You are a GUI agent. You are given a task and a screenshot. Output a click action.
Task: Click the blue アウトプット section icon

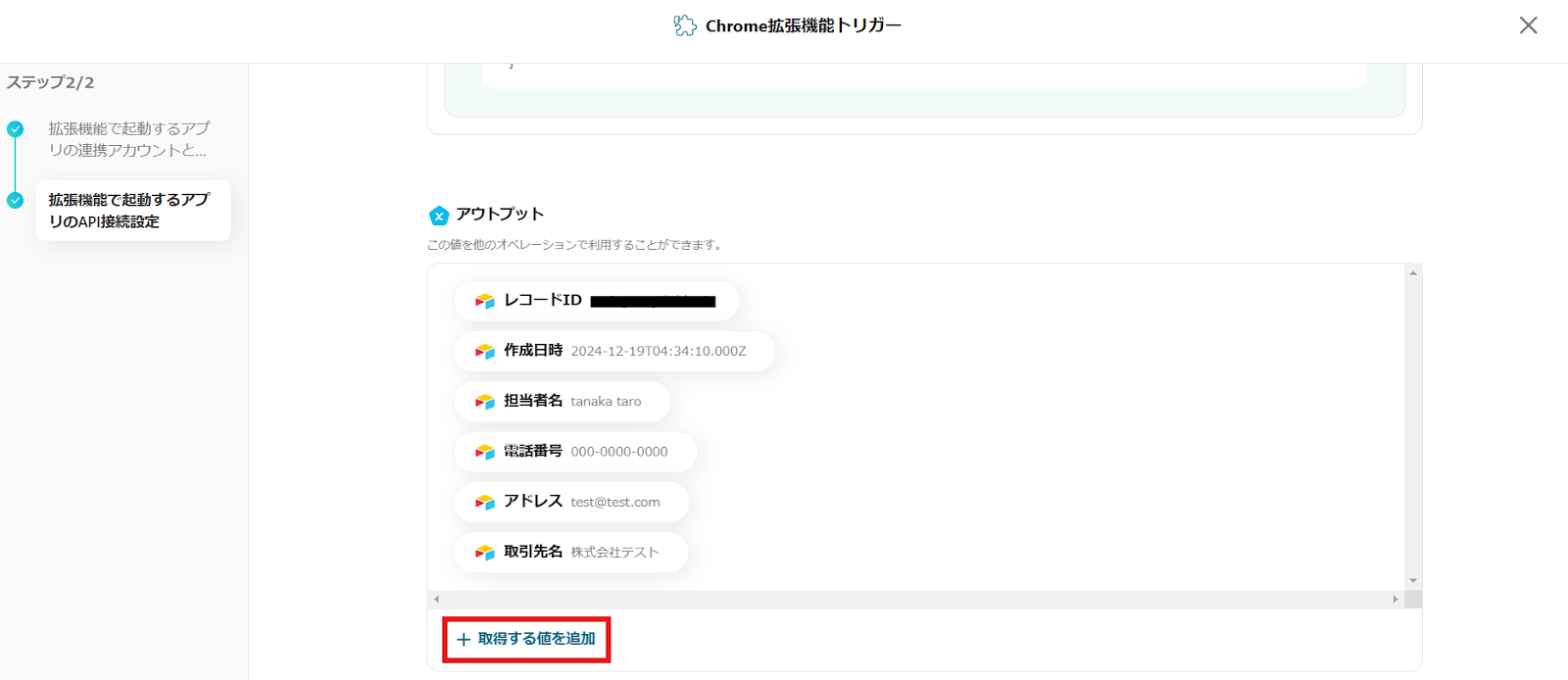point(438,216)
